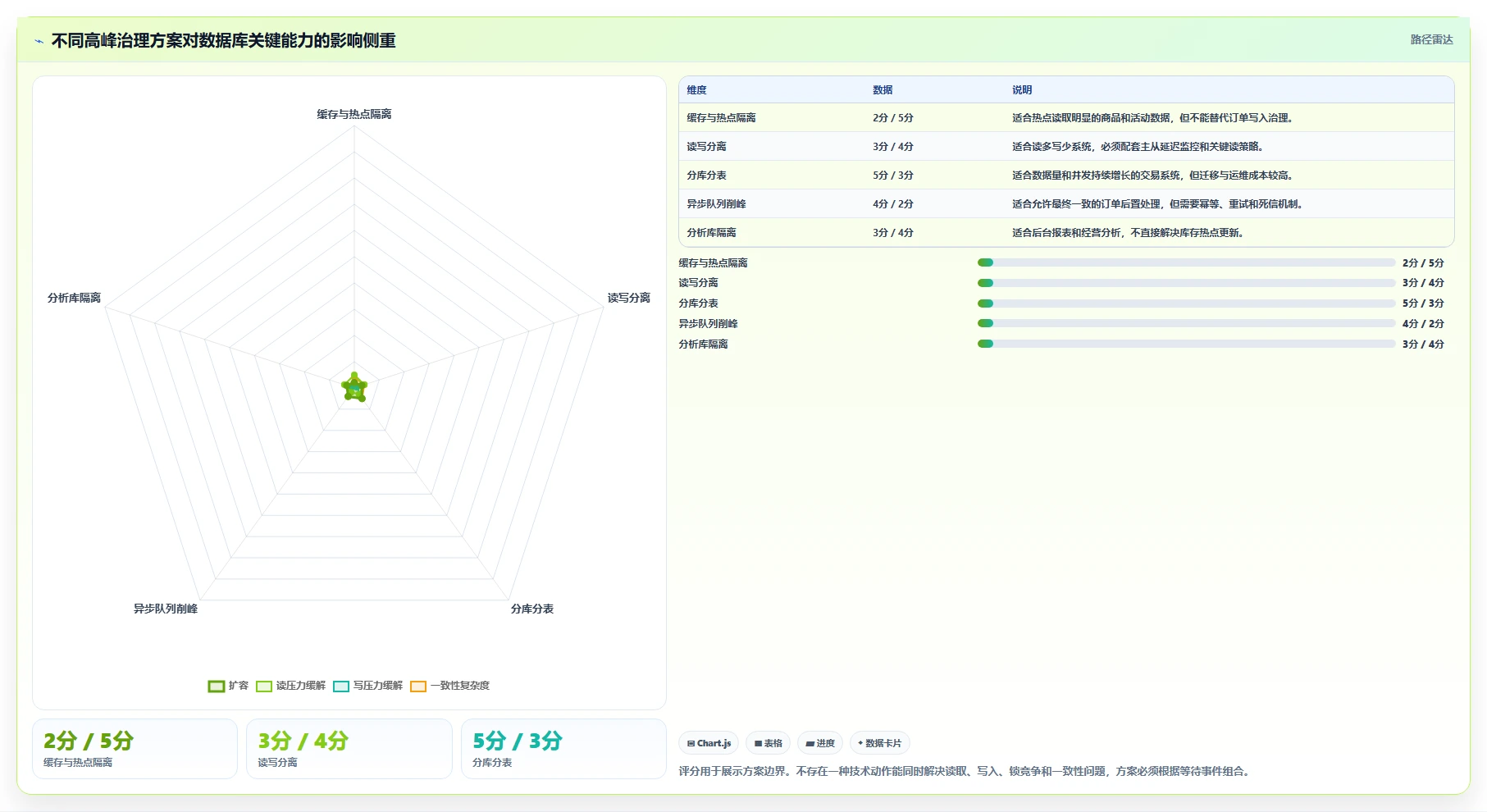Viewport: 1487px width, 812px height.
Task: Toggle the 写压力缓解 legend swatch
Action: click(x=341, y=686)
